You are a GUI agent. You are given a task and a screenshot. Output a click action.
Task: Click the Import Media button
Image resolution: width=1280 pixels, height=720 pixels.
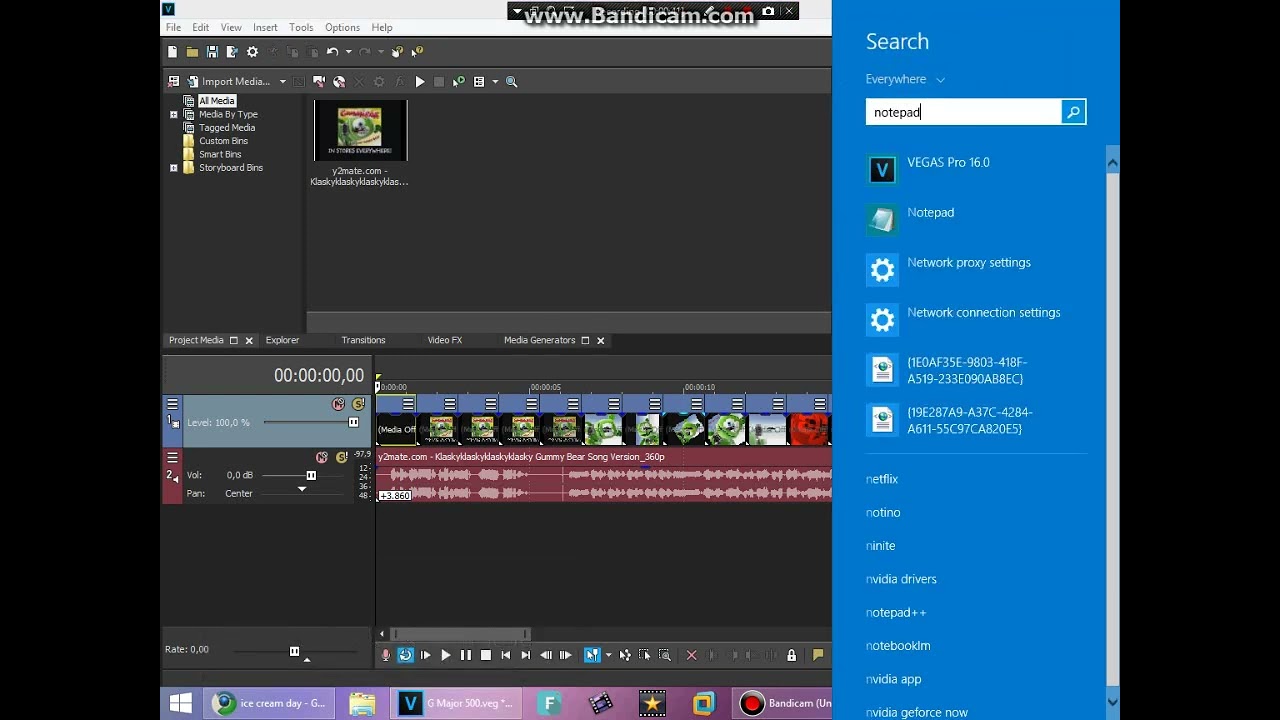point(228,82)
